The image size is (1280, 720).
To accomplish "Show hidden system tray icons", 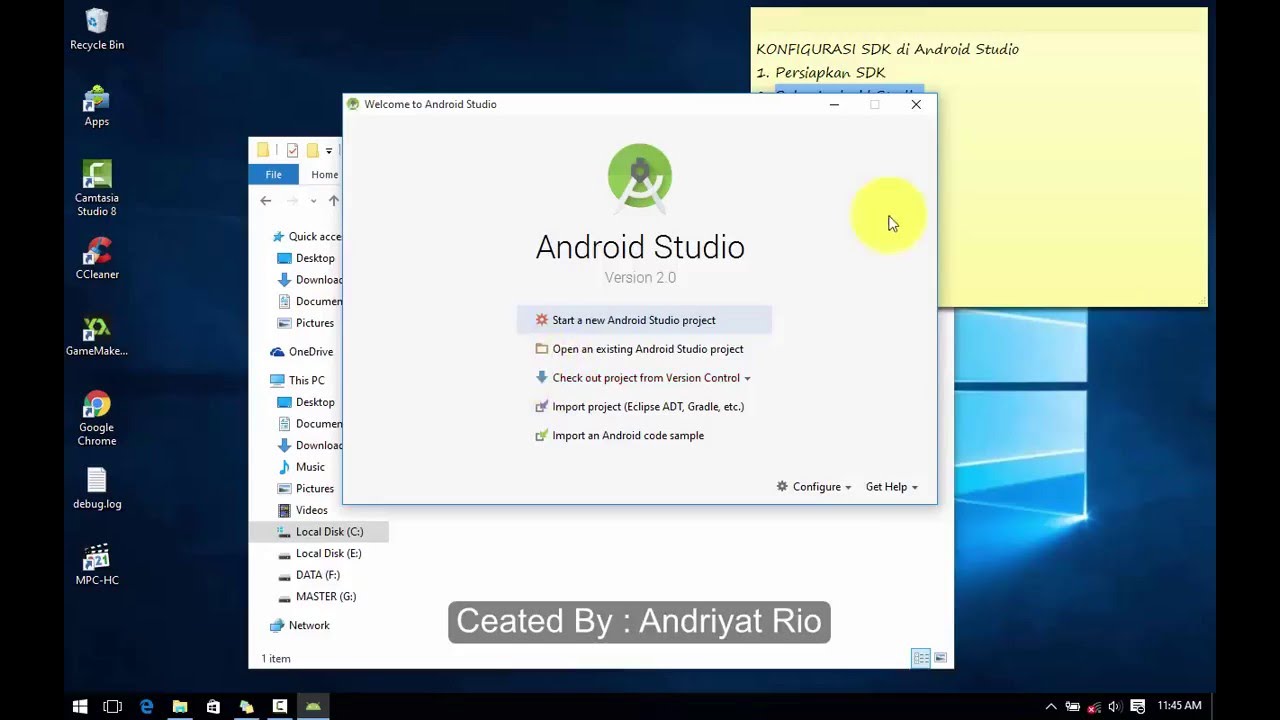I will 1051,706.
